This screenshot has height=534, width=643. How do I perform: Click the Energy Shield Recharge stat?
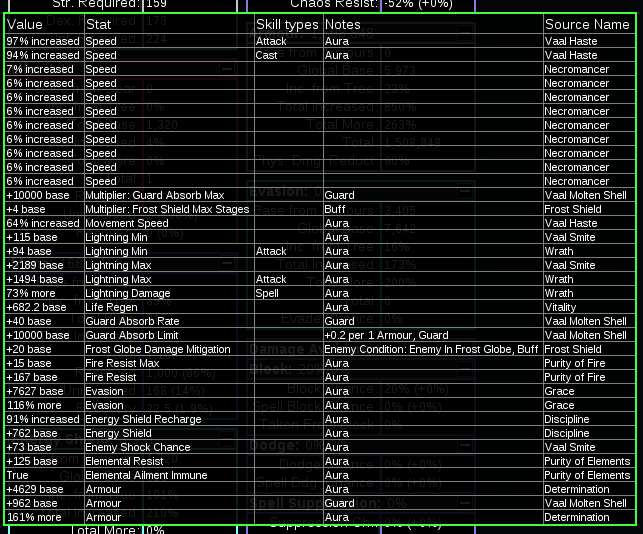pos(143,419)
